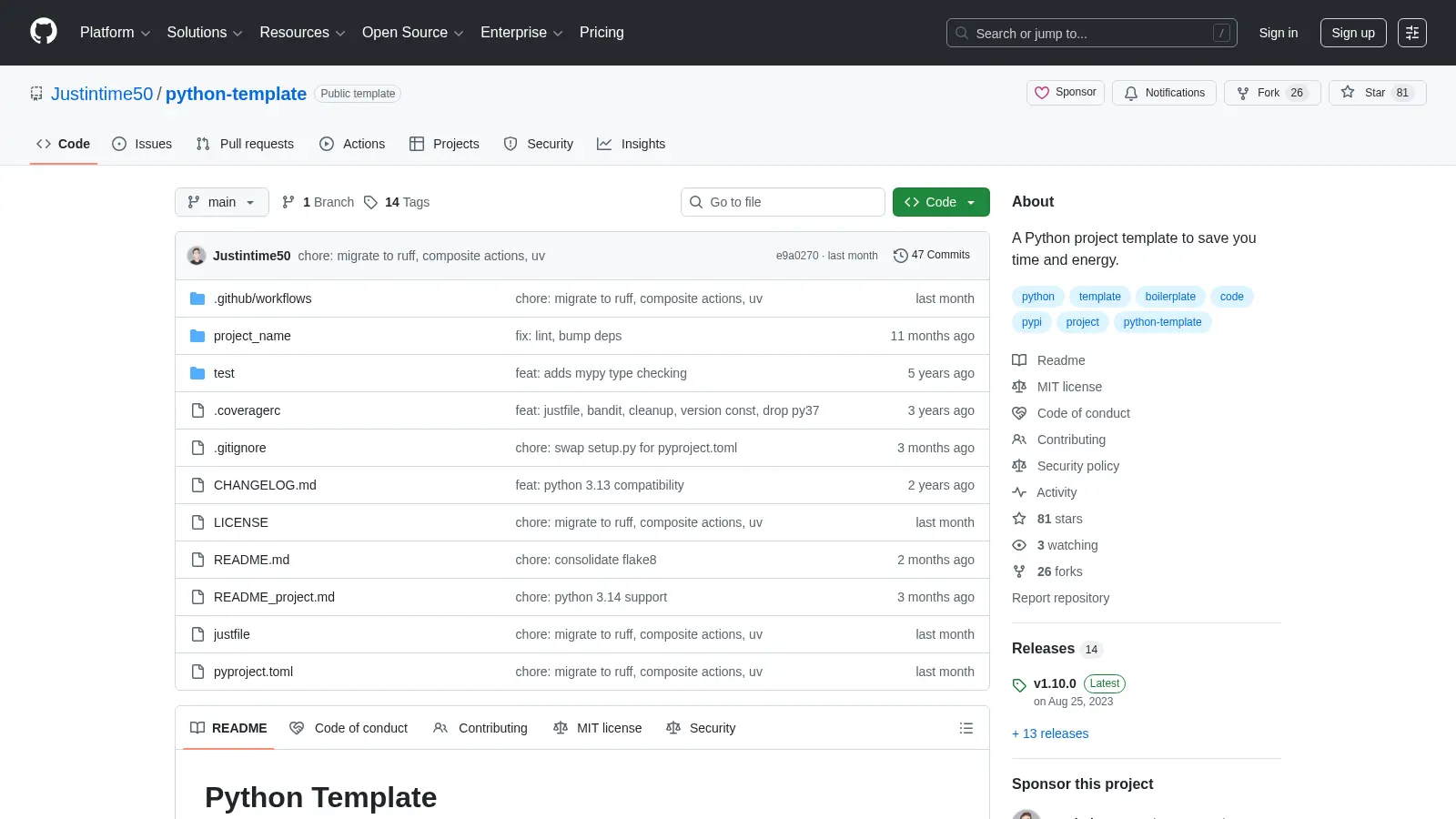Image resolution: width=1456 pixels, height=819 pixels.
Task: Expand the Solutions header menu
Action: (x=205, y=33)
